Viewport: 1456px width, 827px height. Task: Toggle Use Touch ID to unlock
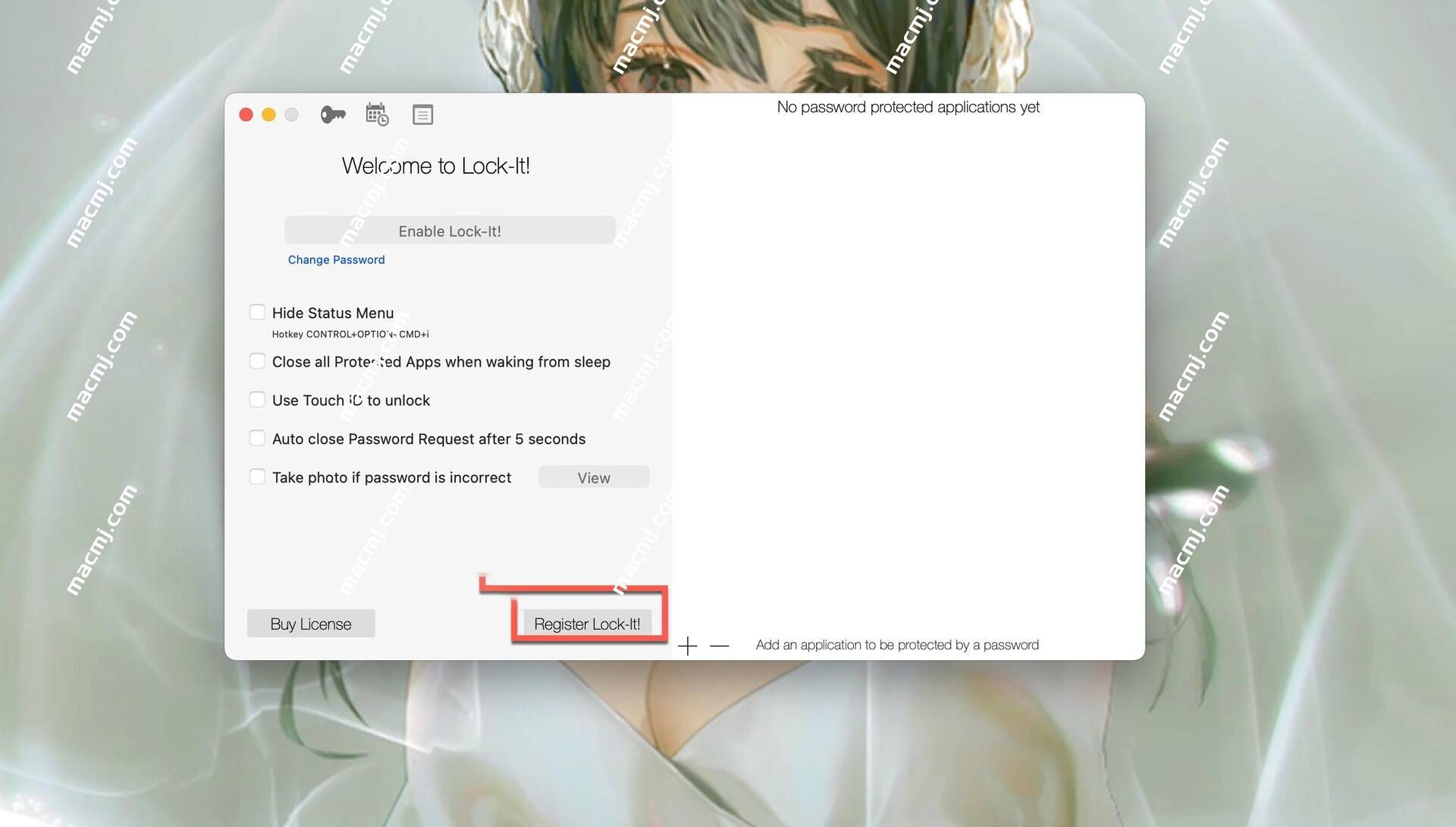click(258, 400)
